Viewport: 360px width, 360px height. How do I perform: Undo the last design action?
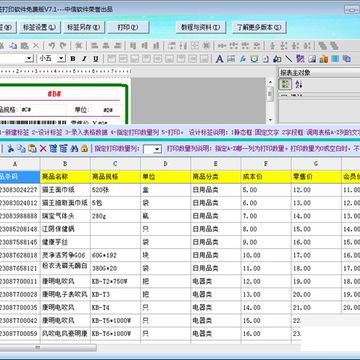[52, 46]
